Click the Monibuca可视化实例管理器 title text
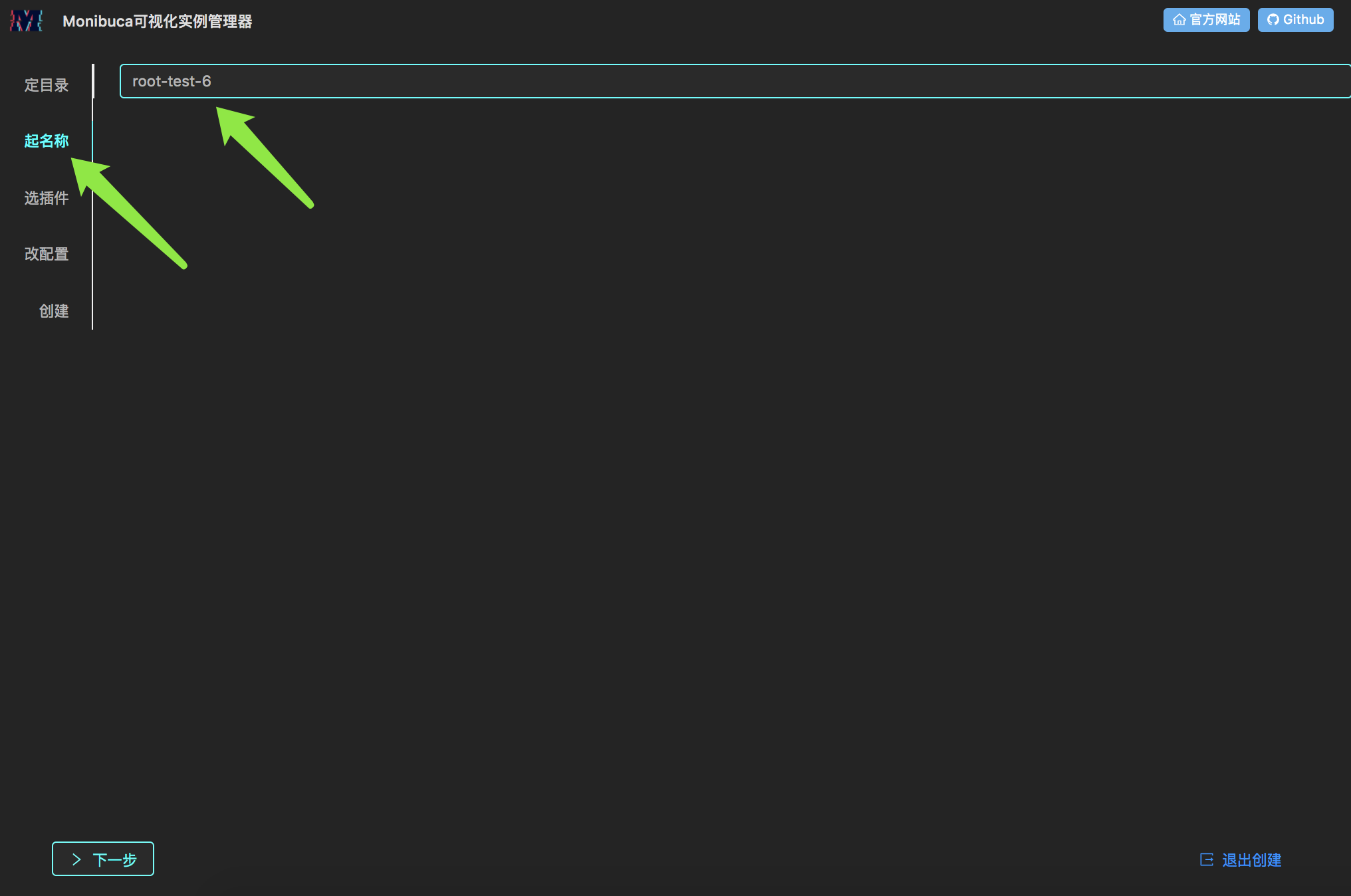The height and width of the screenshot is (896, 1351). point(158,21)
